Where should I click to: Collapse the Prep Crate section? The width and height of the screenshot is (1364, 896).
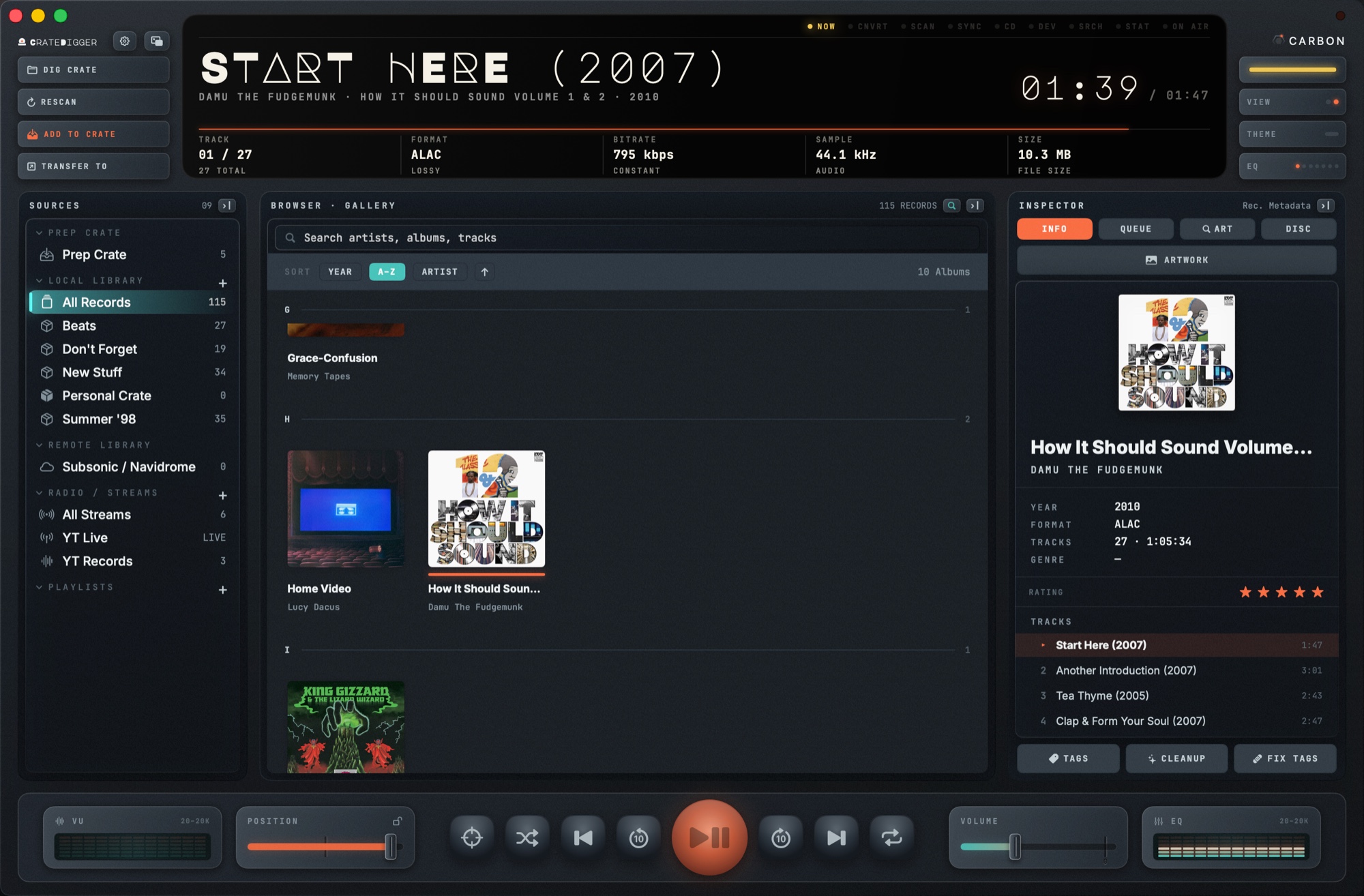40,233
